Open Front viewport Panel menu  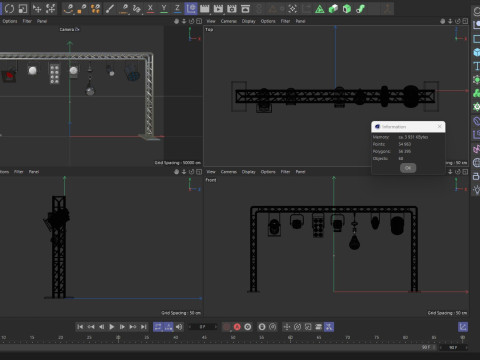tap(300, 172)
